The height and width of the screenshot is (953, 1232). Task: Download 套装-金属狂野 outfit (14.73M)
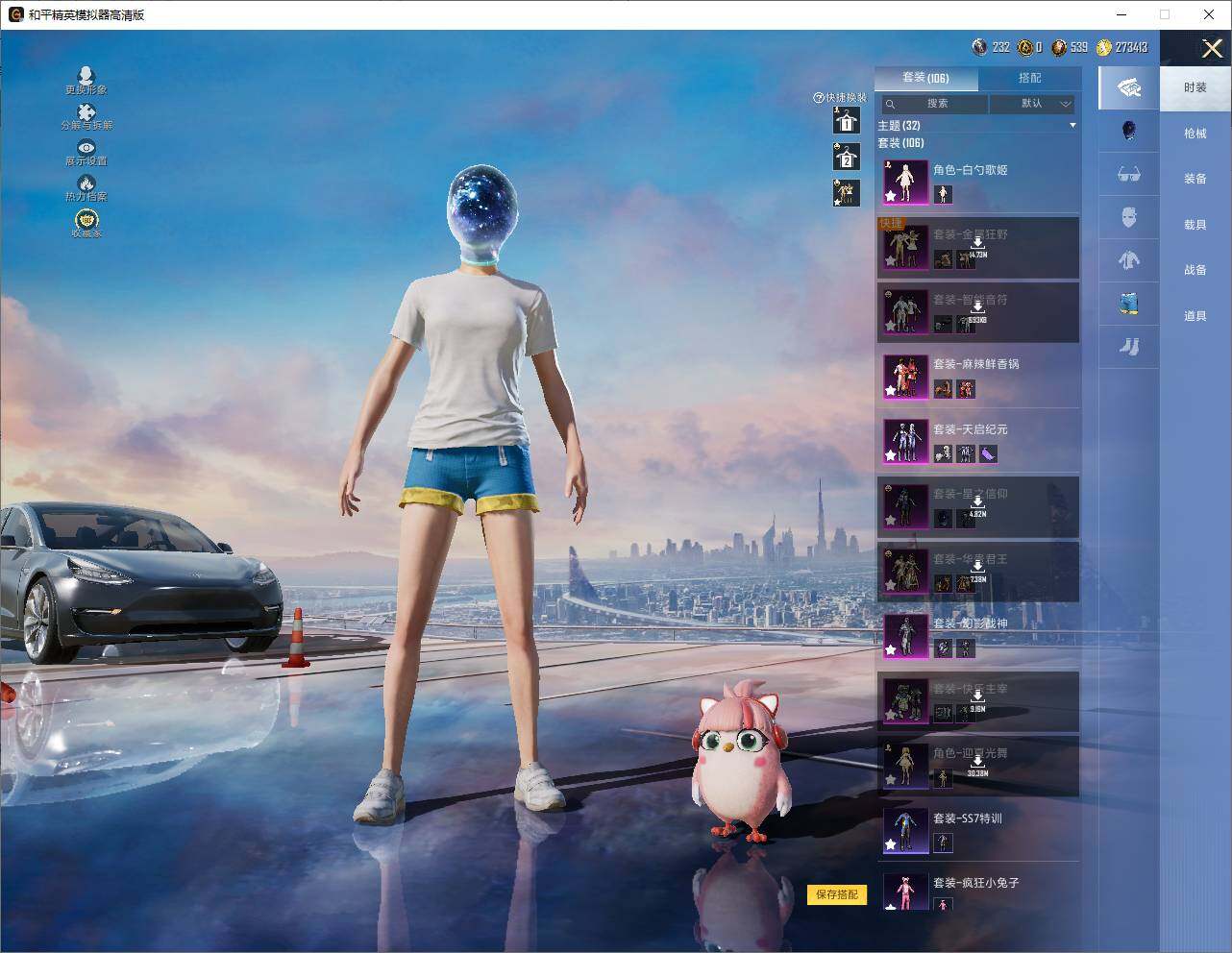977,248
